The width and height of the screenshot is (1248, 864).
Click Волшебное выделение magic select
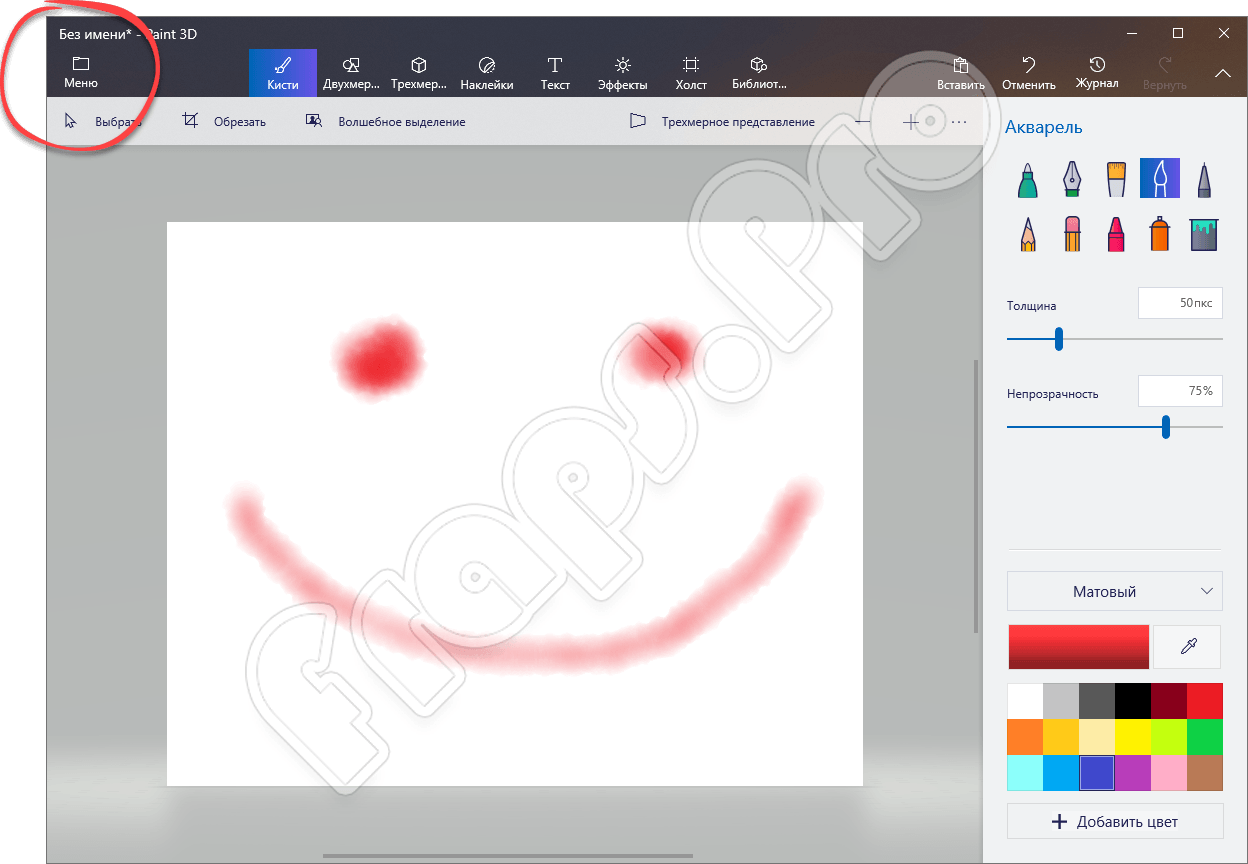[x=386, y=122]
